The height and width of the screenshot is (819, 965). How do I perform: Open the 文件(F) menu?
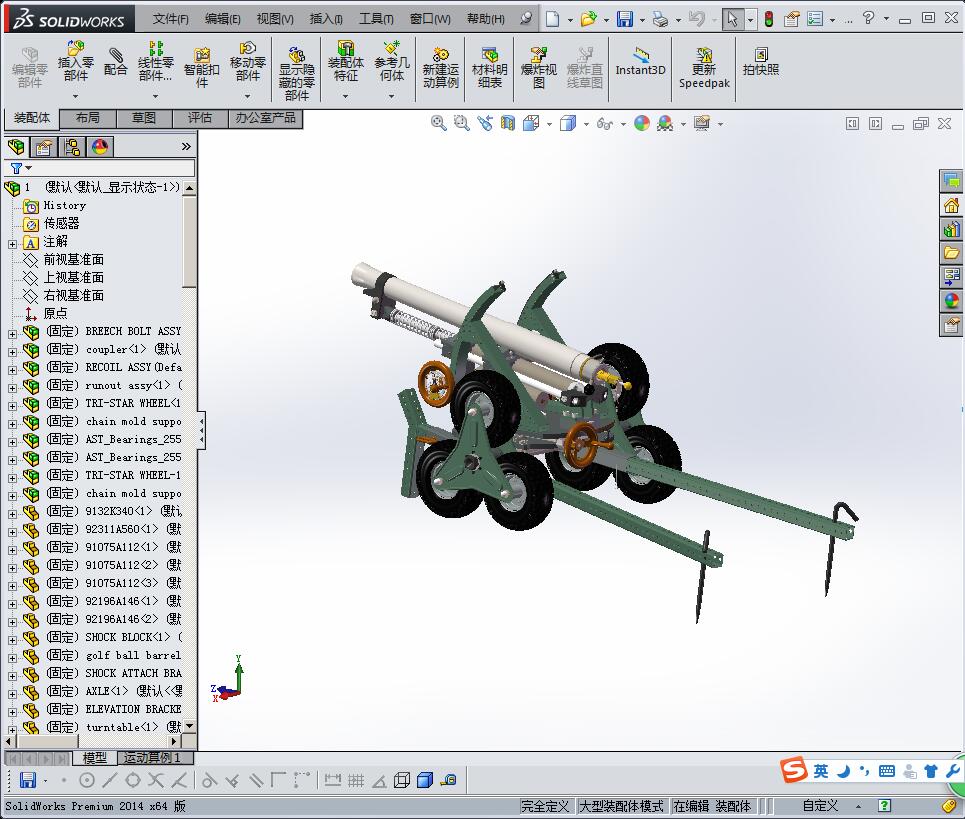click(170, 19)
